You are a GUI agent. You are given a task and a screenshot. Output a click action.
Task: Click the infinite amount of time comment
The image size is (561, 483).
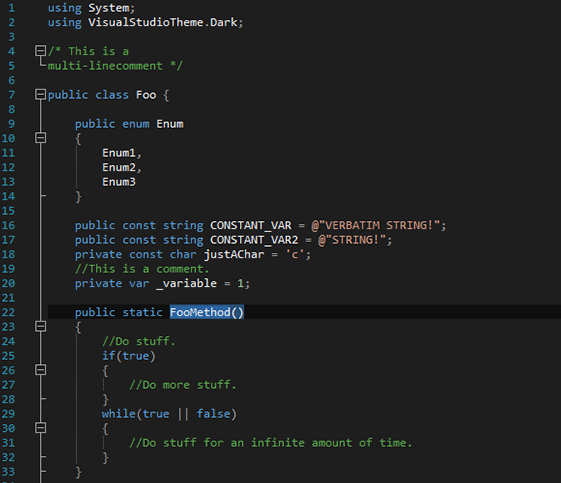tap(271, 443)
